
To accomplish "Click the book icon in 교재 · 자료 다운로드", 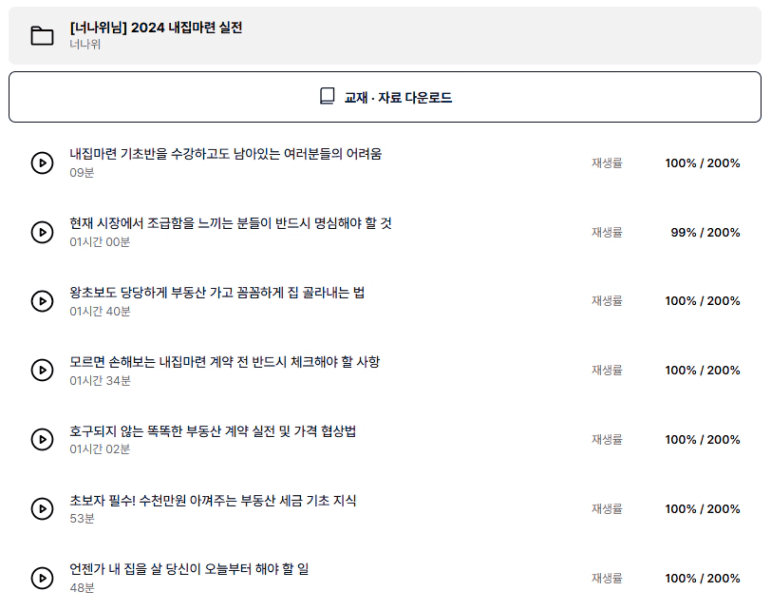I will click(x=327, y=96).
